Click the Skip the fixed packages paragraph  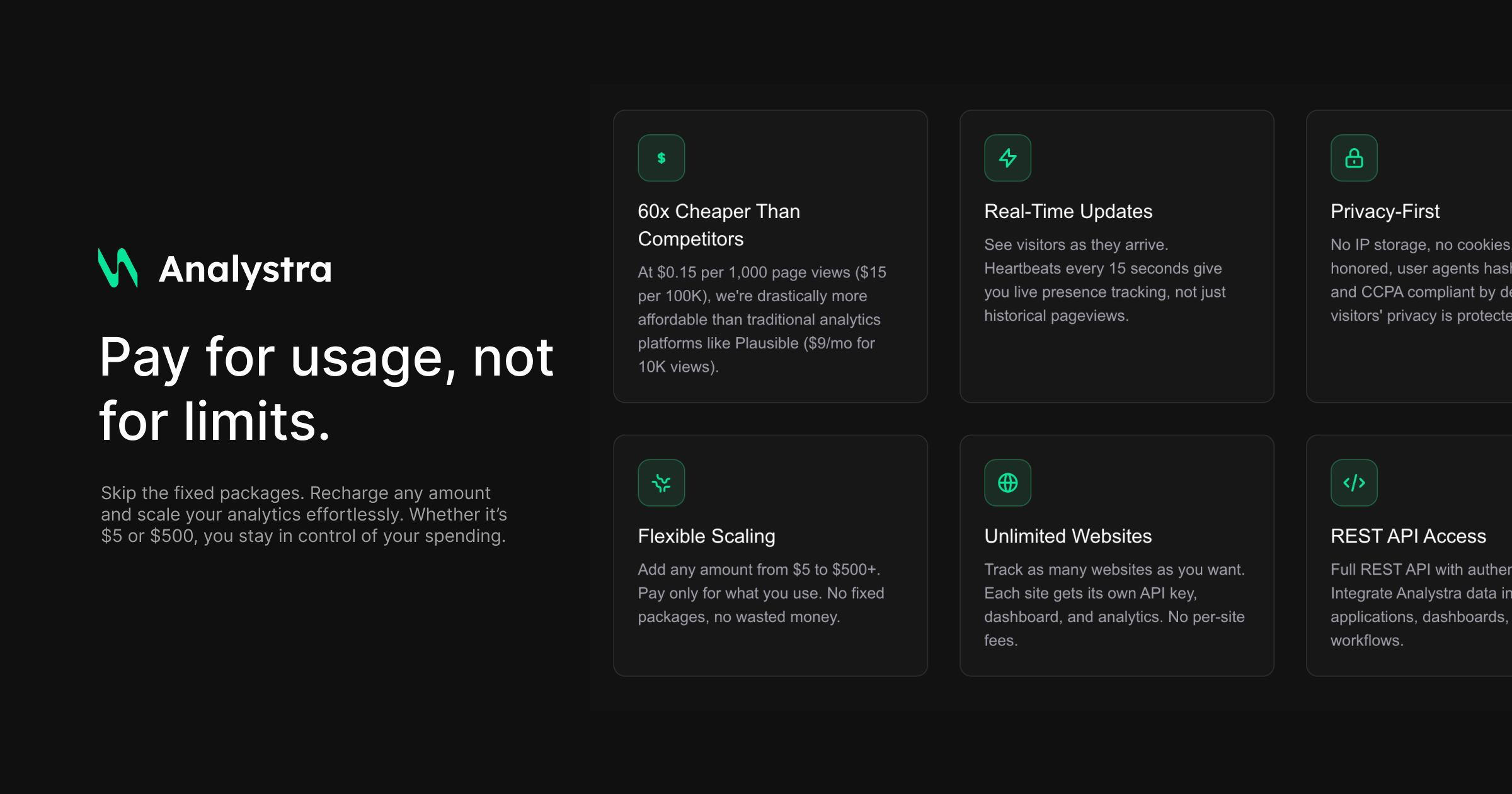tap(304, 514)
